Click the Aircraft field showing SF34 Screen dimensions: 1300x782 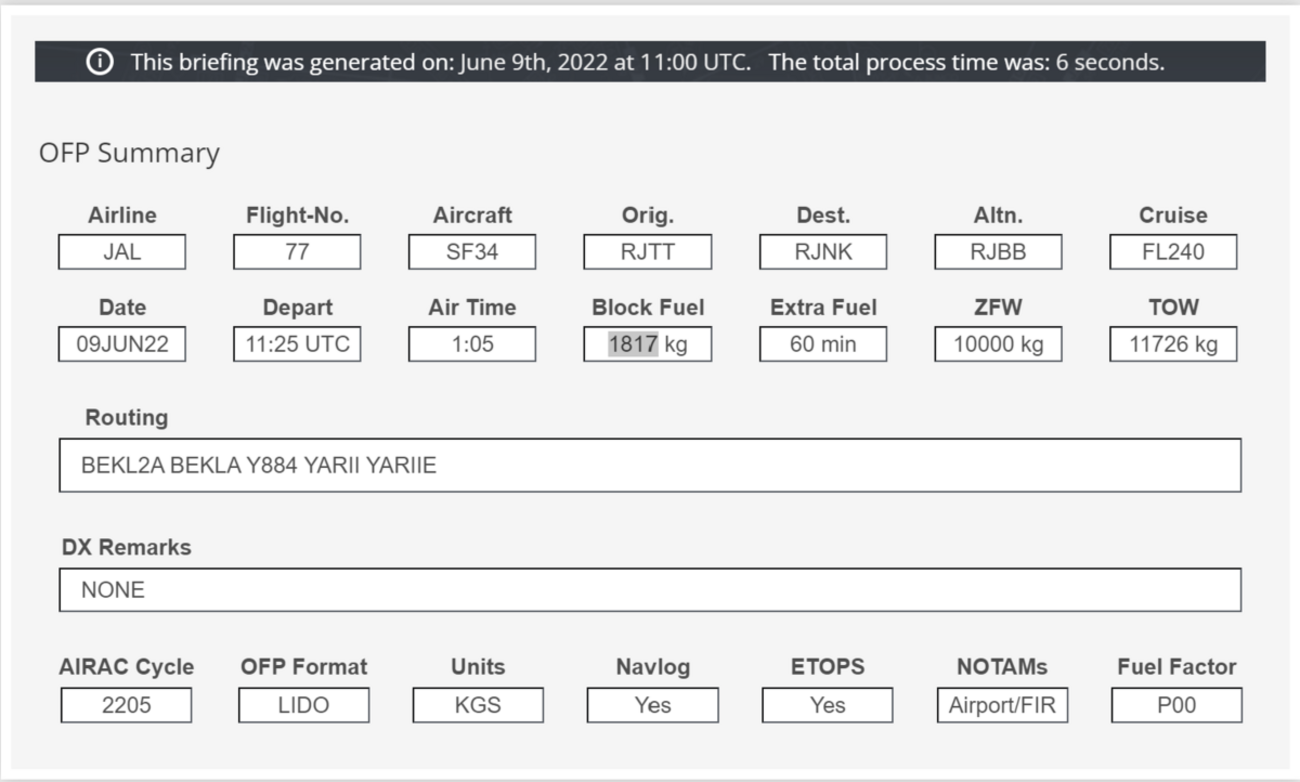472,252
